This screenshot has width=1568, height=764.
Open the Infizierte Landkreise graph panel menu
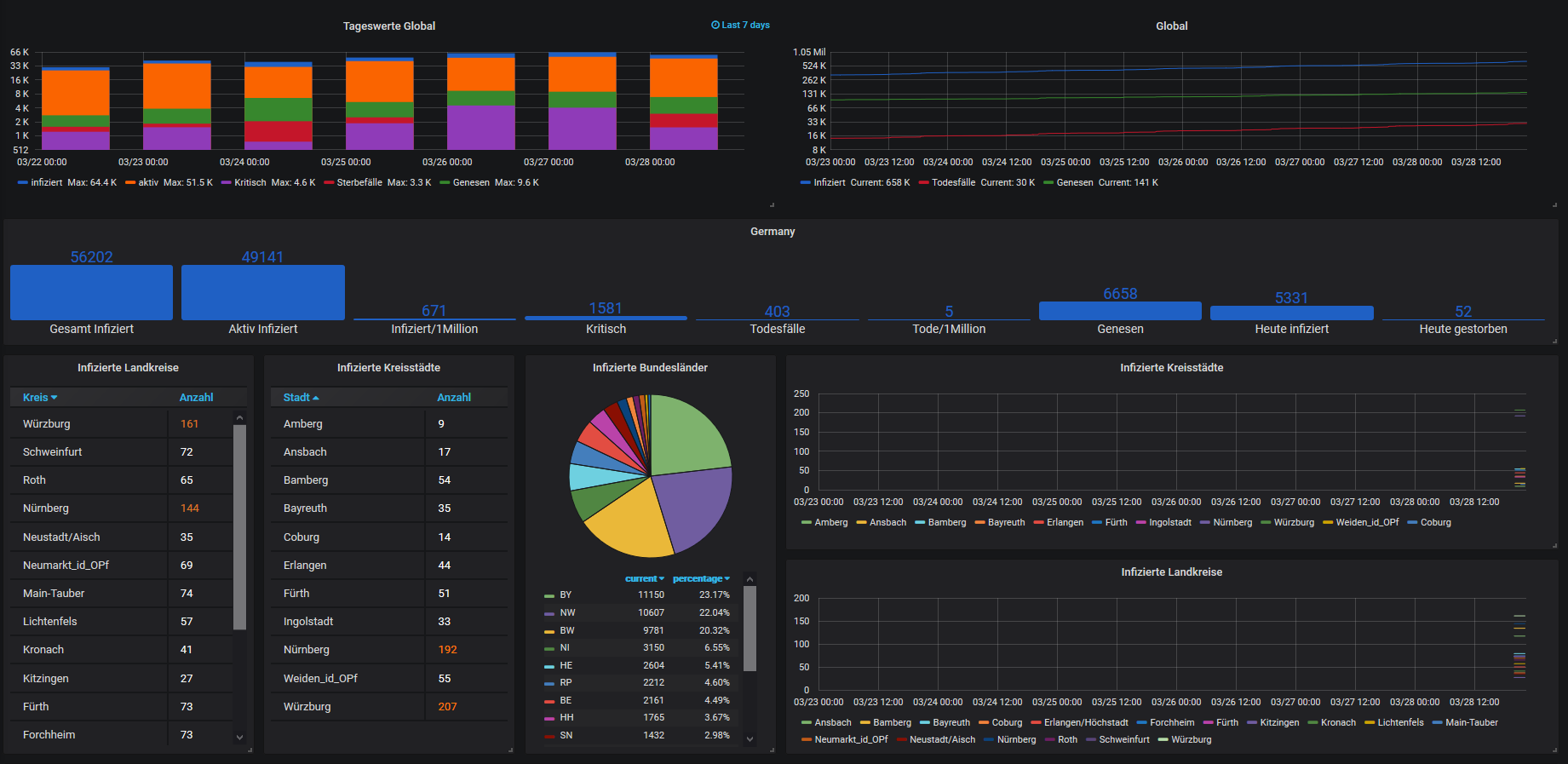point(1171,572)
